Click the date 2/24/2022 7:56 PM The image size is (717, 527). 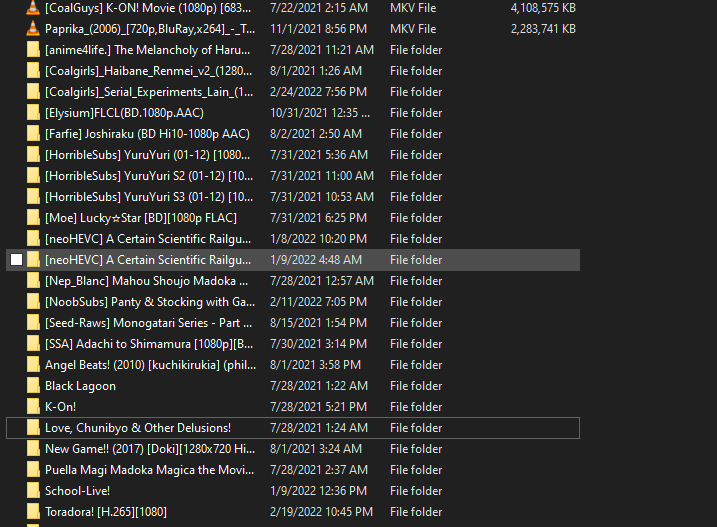click(318, 92)
